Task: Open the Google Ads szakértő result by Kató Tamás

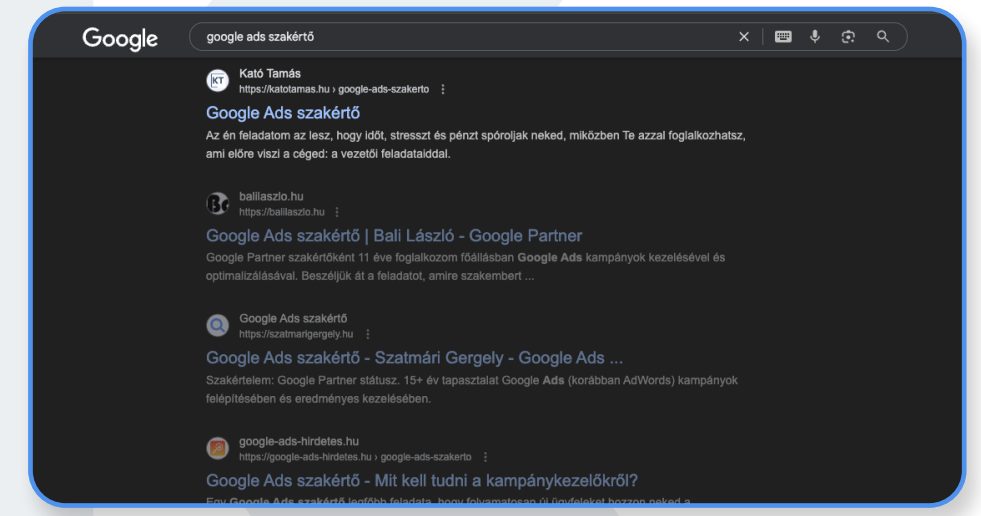Action: 283,113
